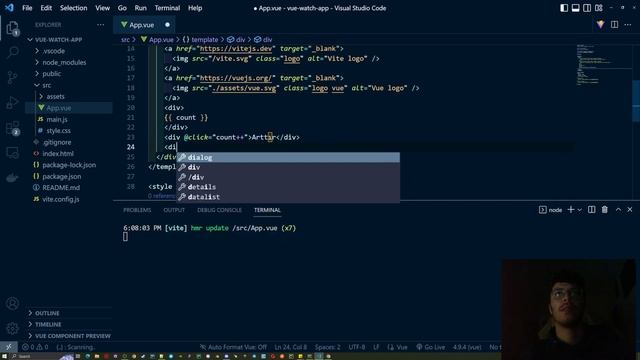Open the Docker view icon
The width and height of the screenshot is (640, 360).
13,178
